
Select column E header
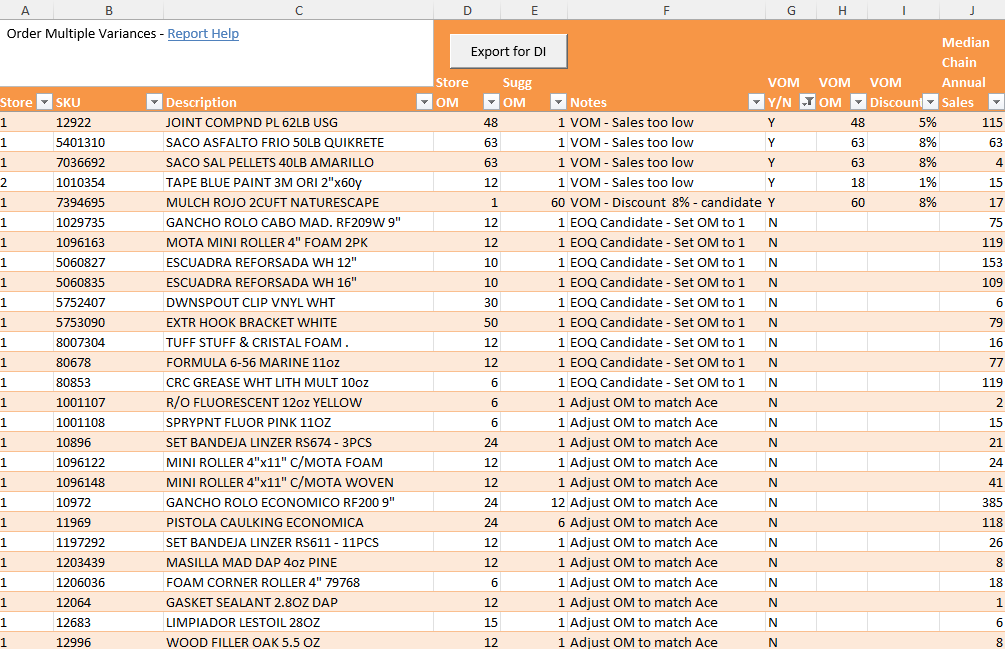[x=534, y=10]
